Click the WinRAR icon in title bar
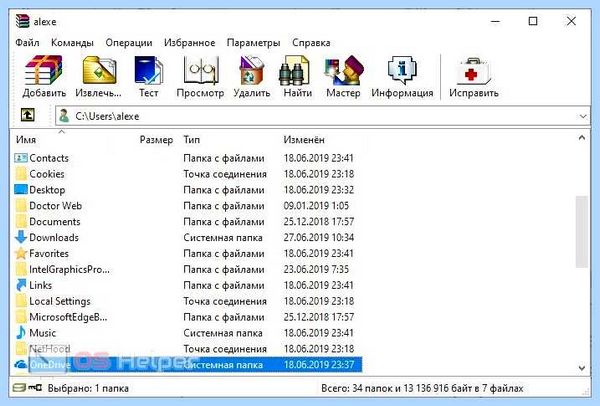This screenshot has height=406, width=600. (22, 21)
